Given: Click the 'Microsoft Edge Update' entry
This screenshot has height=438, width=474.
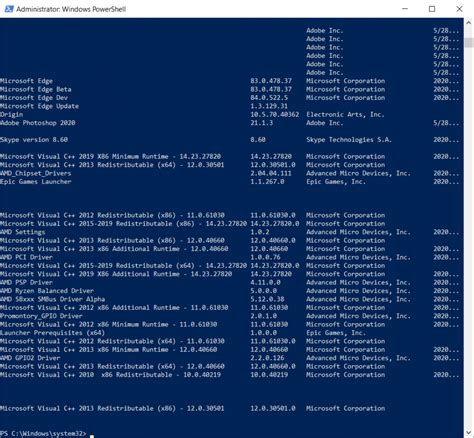Looking at the screenshot, I should tap(39, 106).
